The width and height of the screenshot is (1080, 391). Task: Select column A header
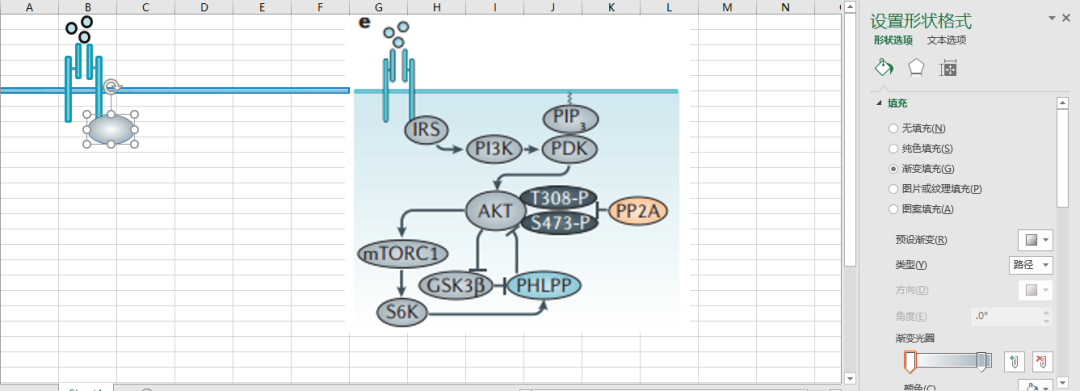coord(29,8)
